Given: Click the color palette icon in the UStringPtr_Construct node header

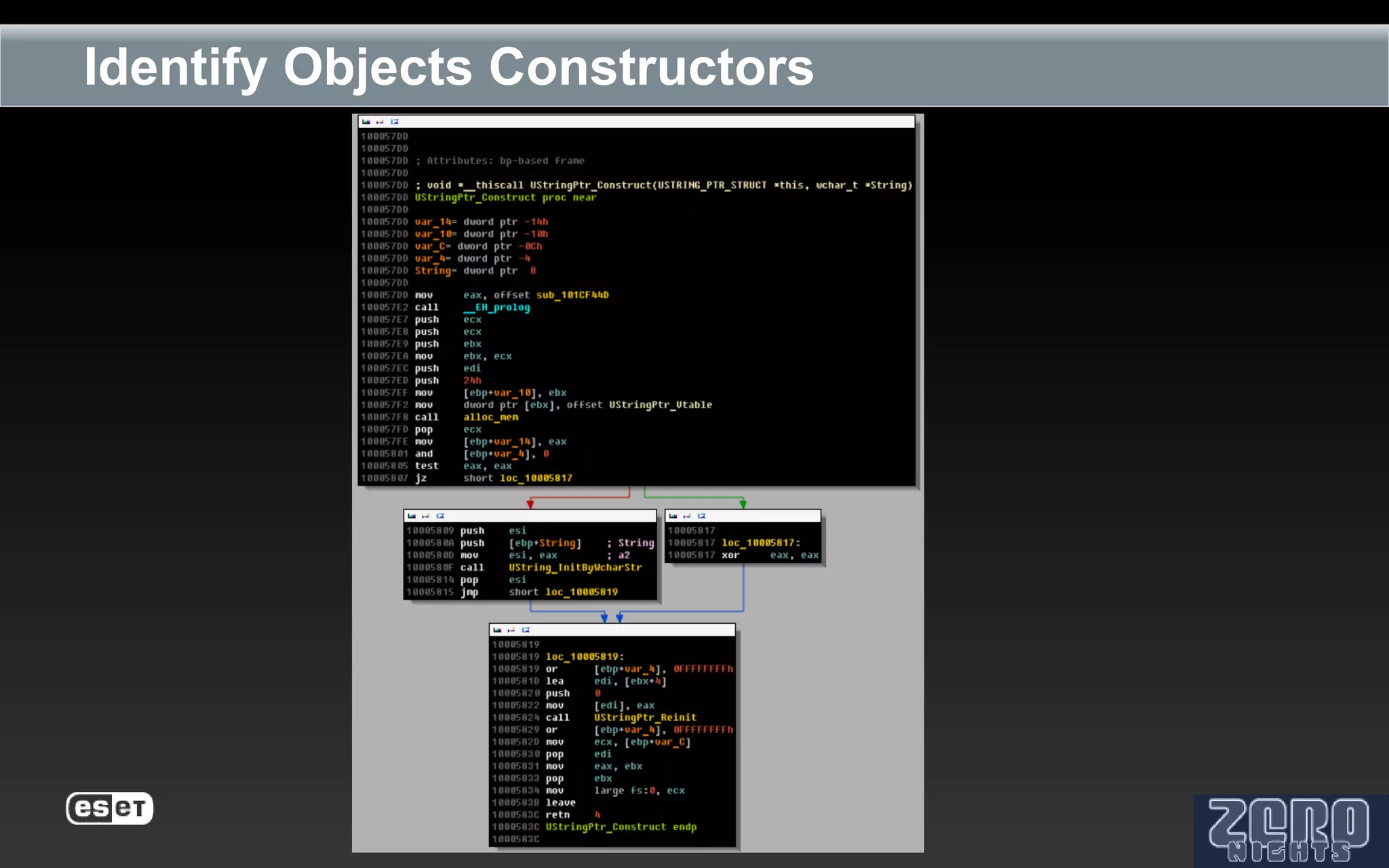Looking at the screenshot, I should [366, 122].
